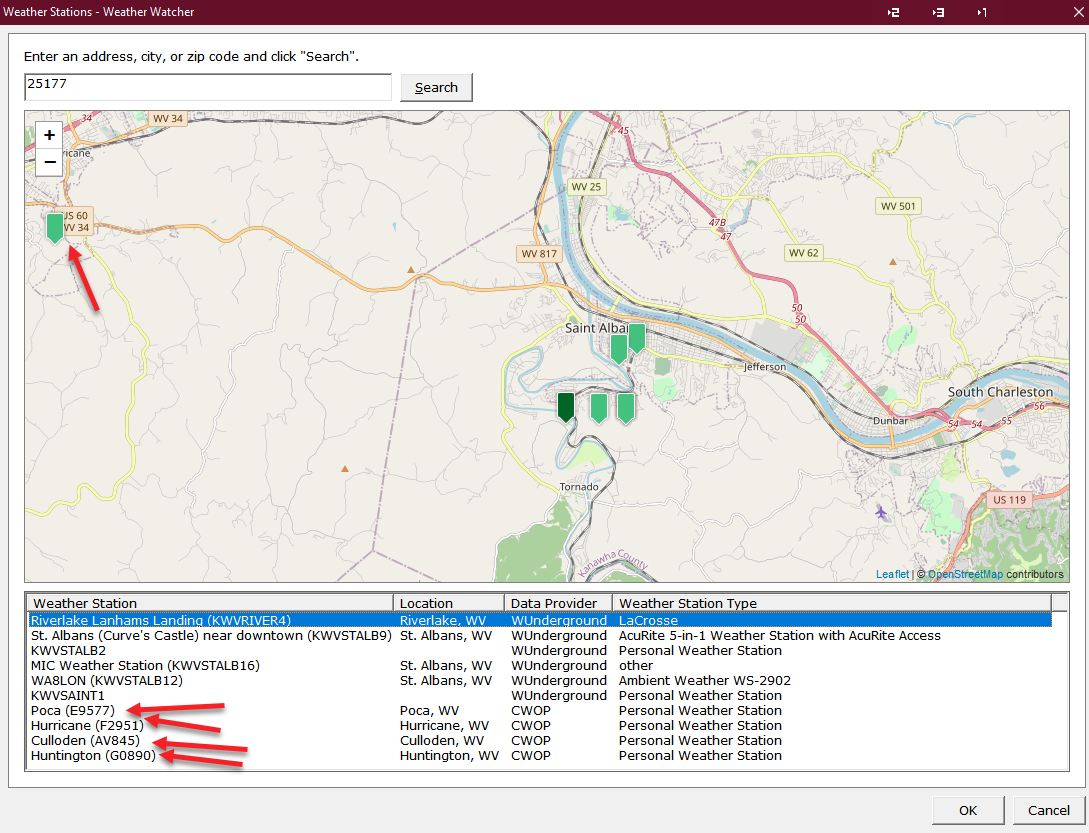Zoom in on the map
Viewport: 1089px width, 833px height.
coord(49,135)
